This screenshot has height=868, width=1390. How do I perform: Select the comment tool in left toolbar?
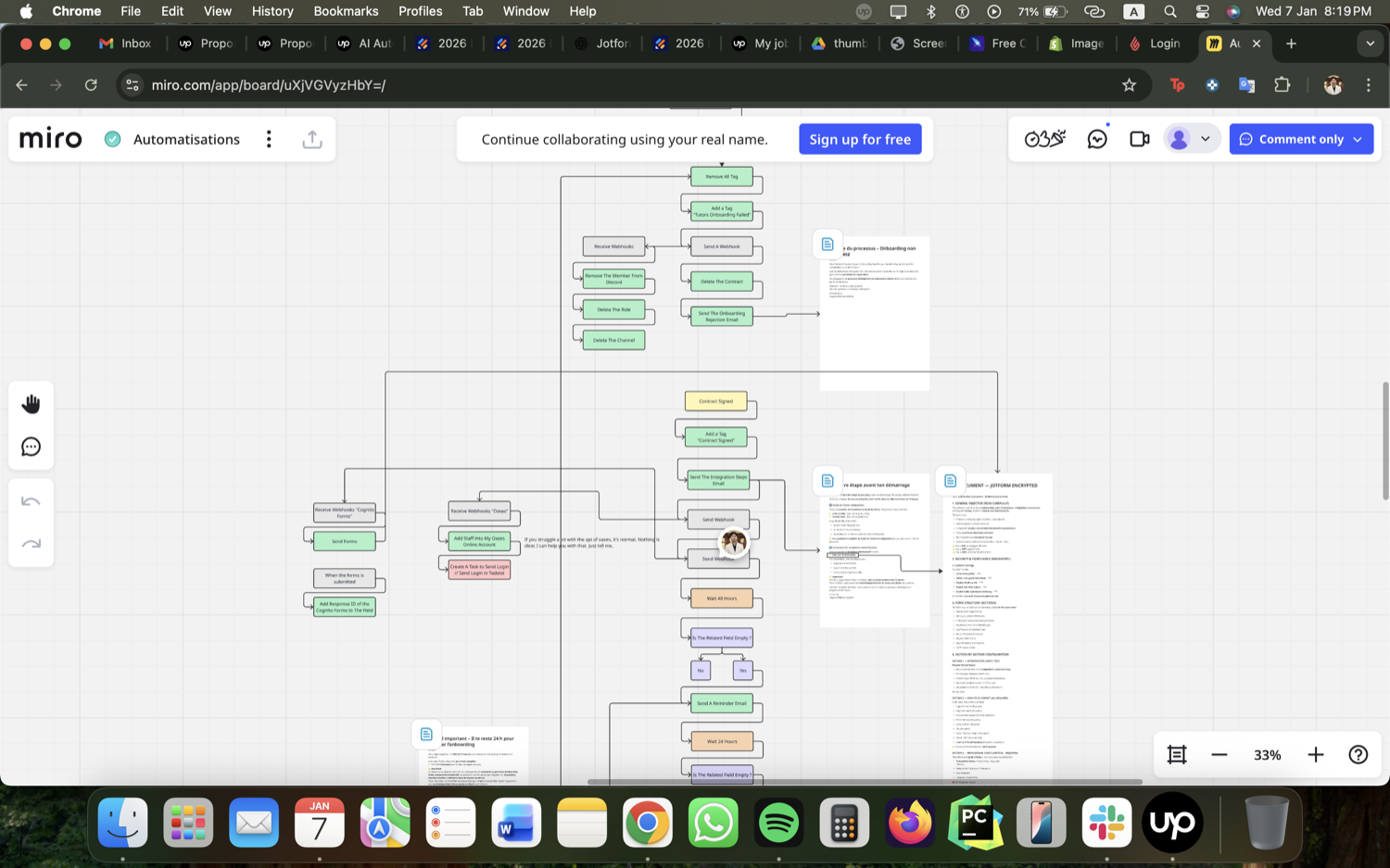[x=31, y=447]
